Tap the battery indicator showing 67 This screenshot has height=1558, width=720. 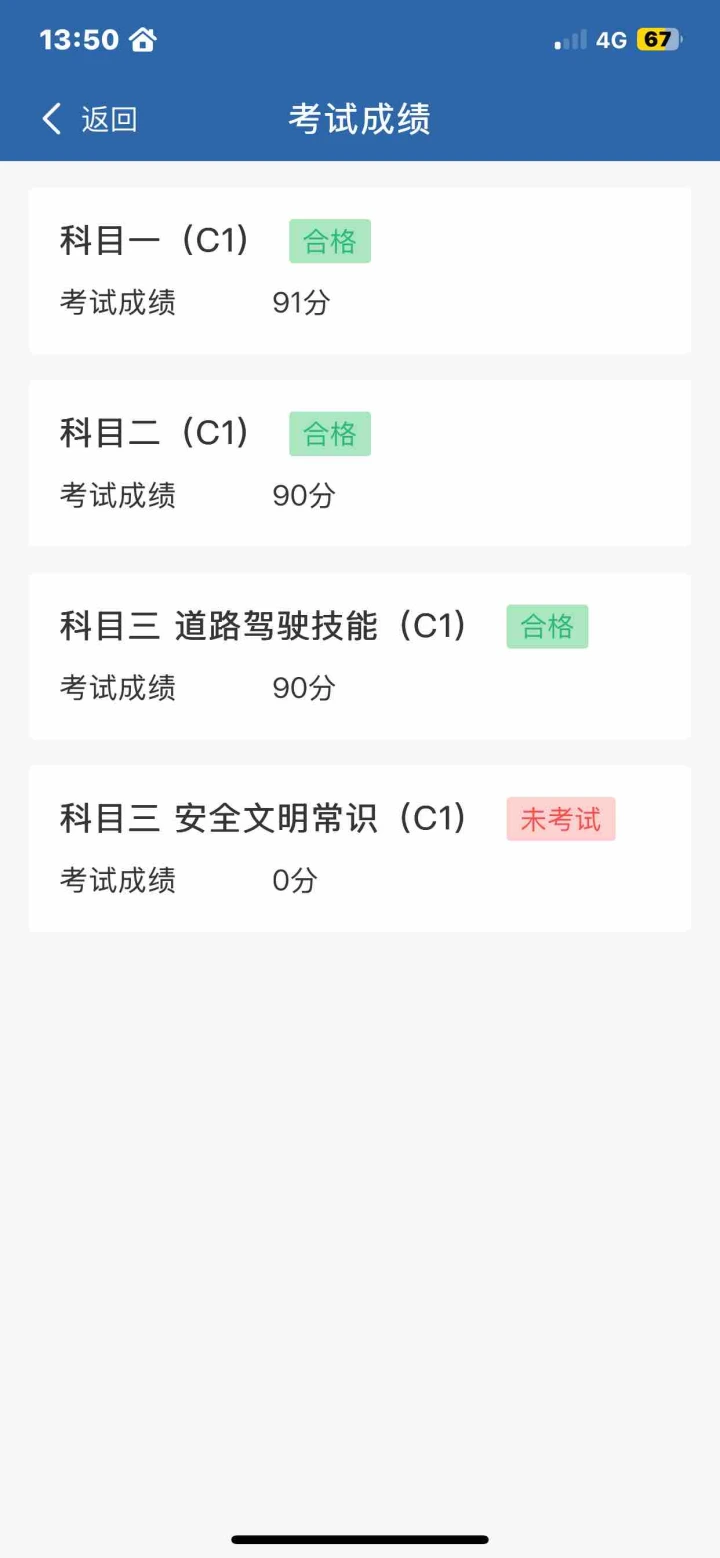[658, 40]
